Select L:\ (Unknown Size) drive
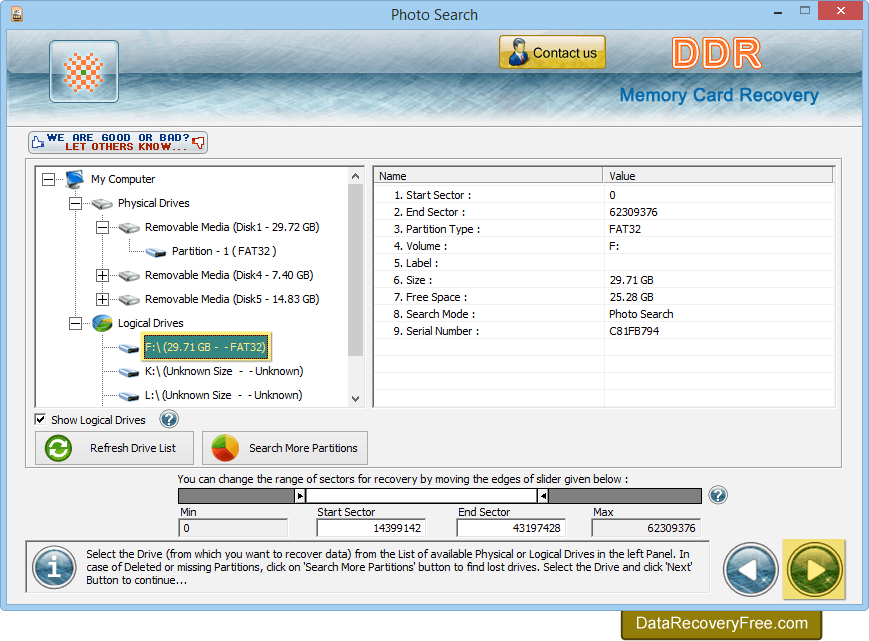Screen dimensions: 869x641 tap(223, 395)
